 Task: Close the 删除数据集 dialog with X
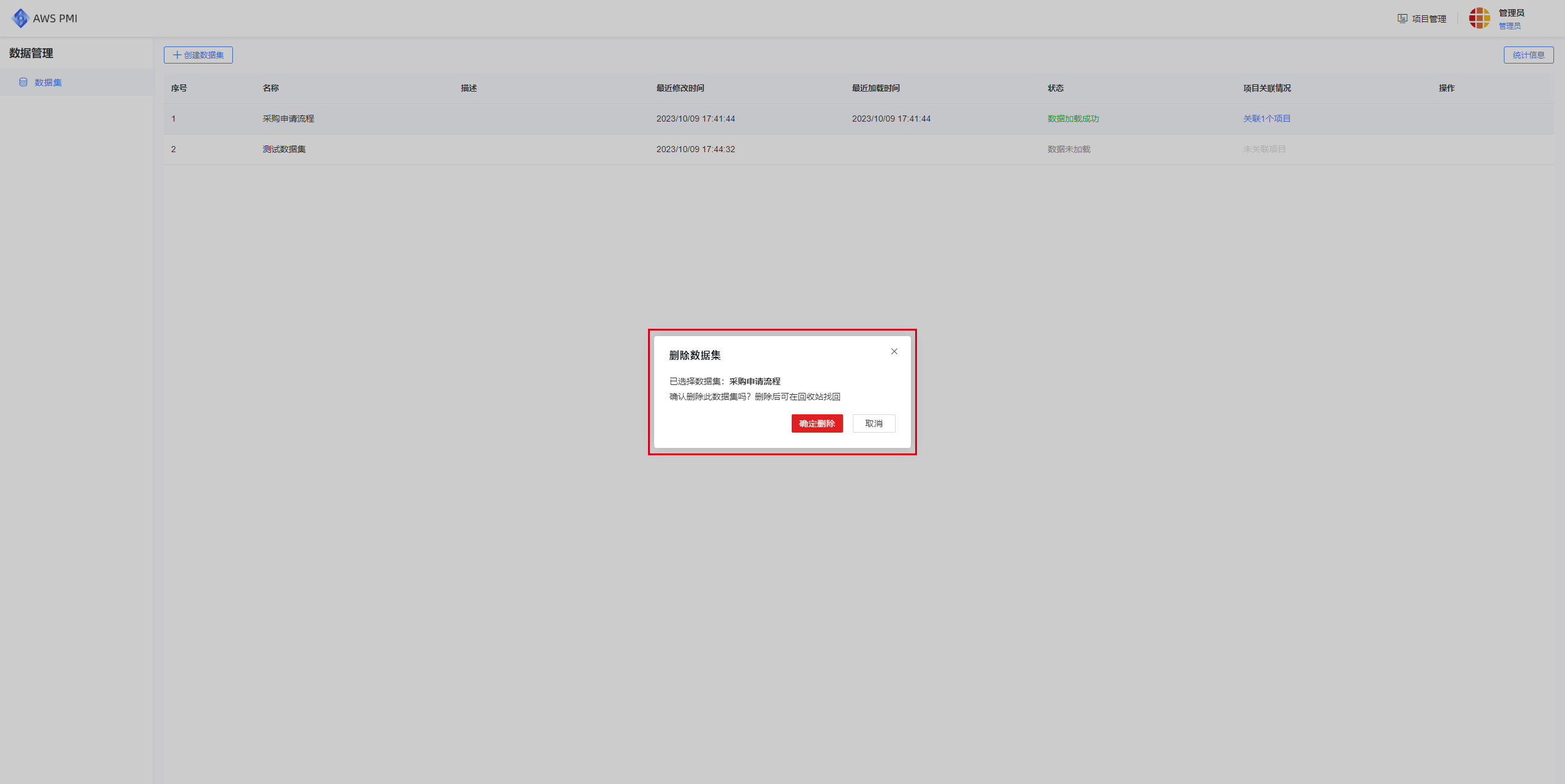[x=894, y=351]
